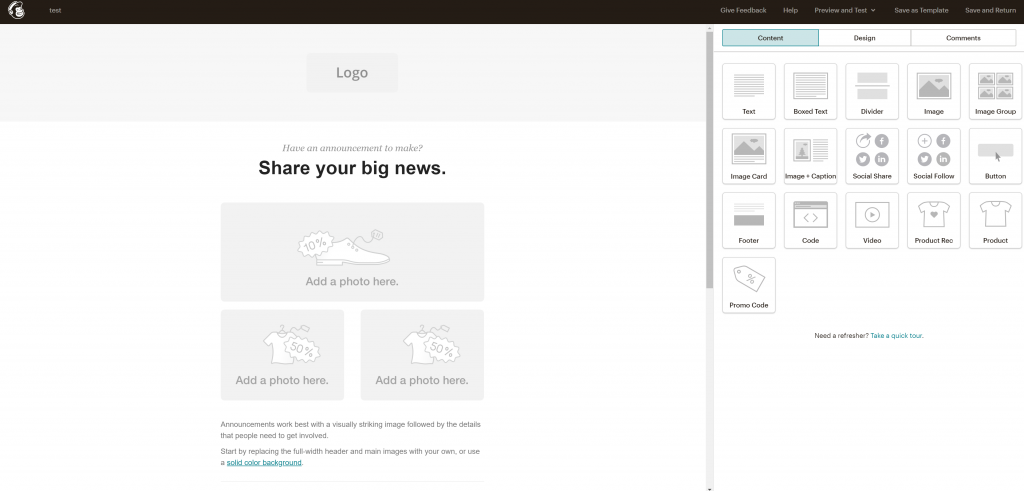Click the scrollbar down arrow
This screenshot has width=1024, height=491.
pyautogui.click(x=709, y=488)
